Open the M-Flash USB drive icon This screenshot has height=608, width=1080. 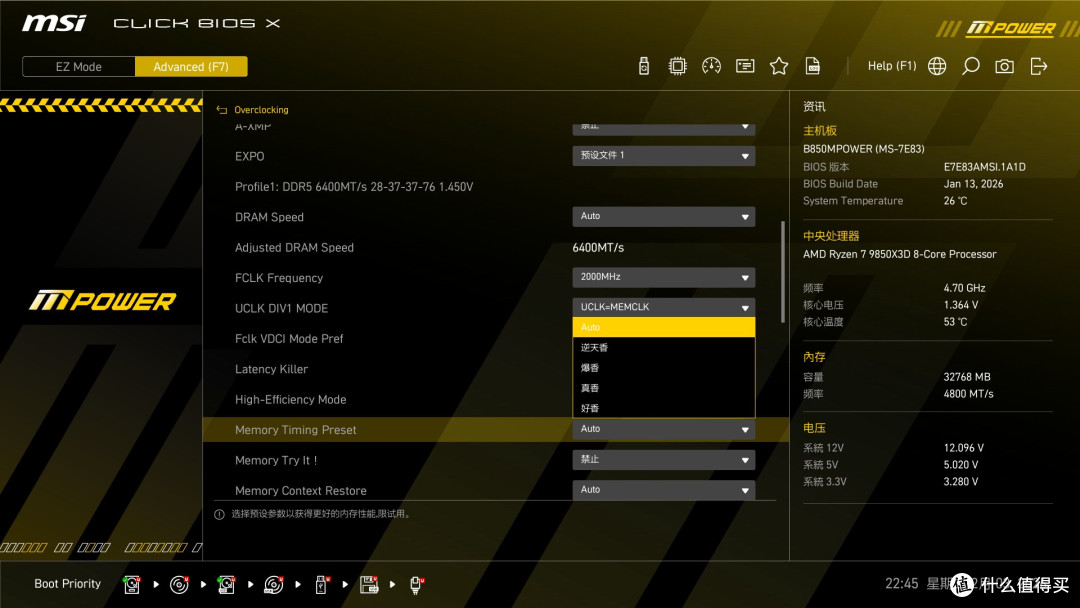(644, 66)
